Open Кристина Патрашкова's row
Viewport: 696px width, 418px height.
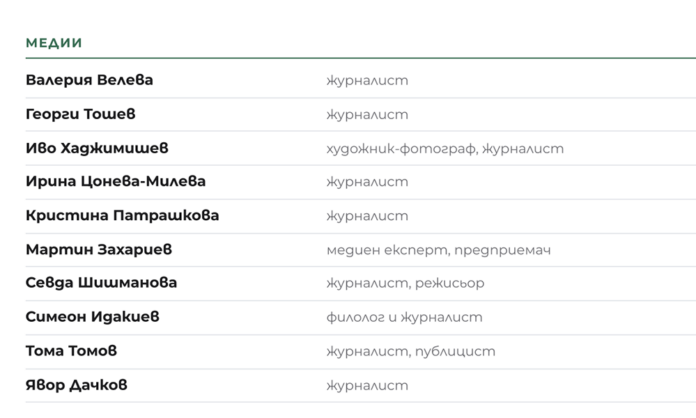click(x=122, y=215)
